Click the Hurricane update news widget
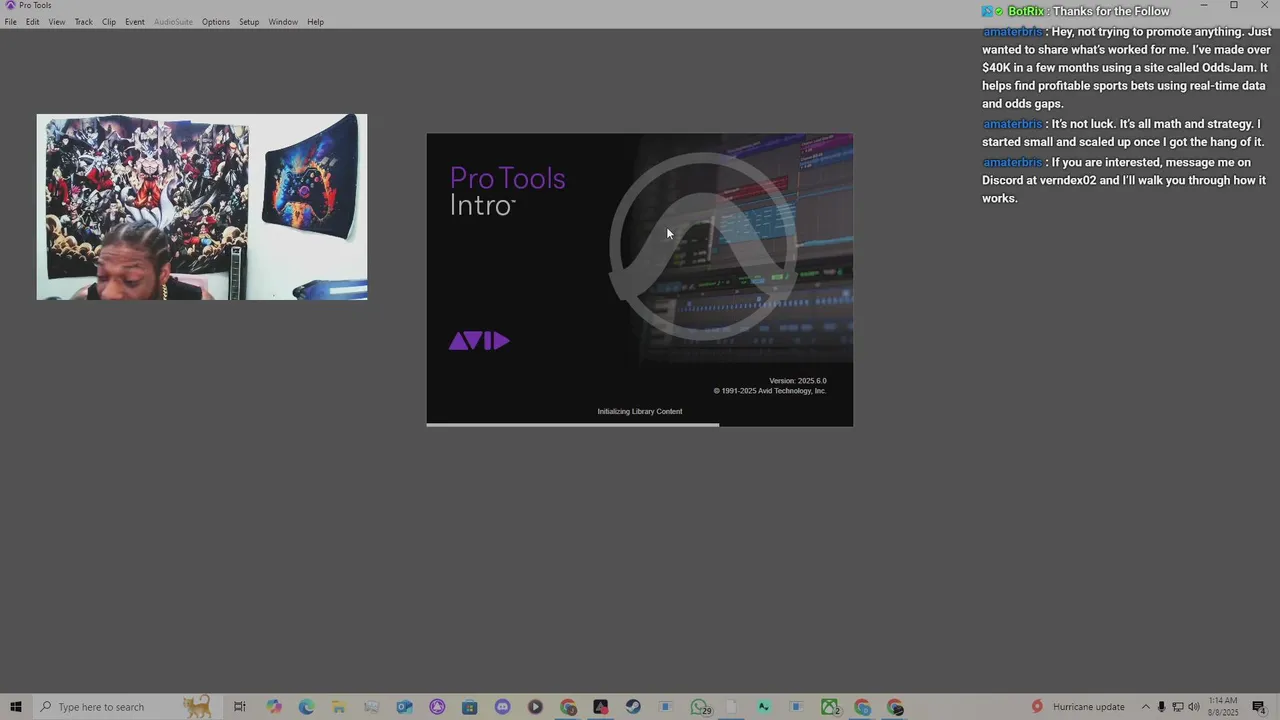Viewport: 1280px width, 720px height. [x=1078, y=707]
